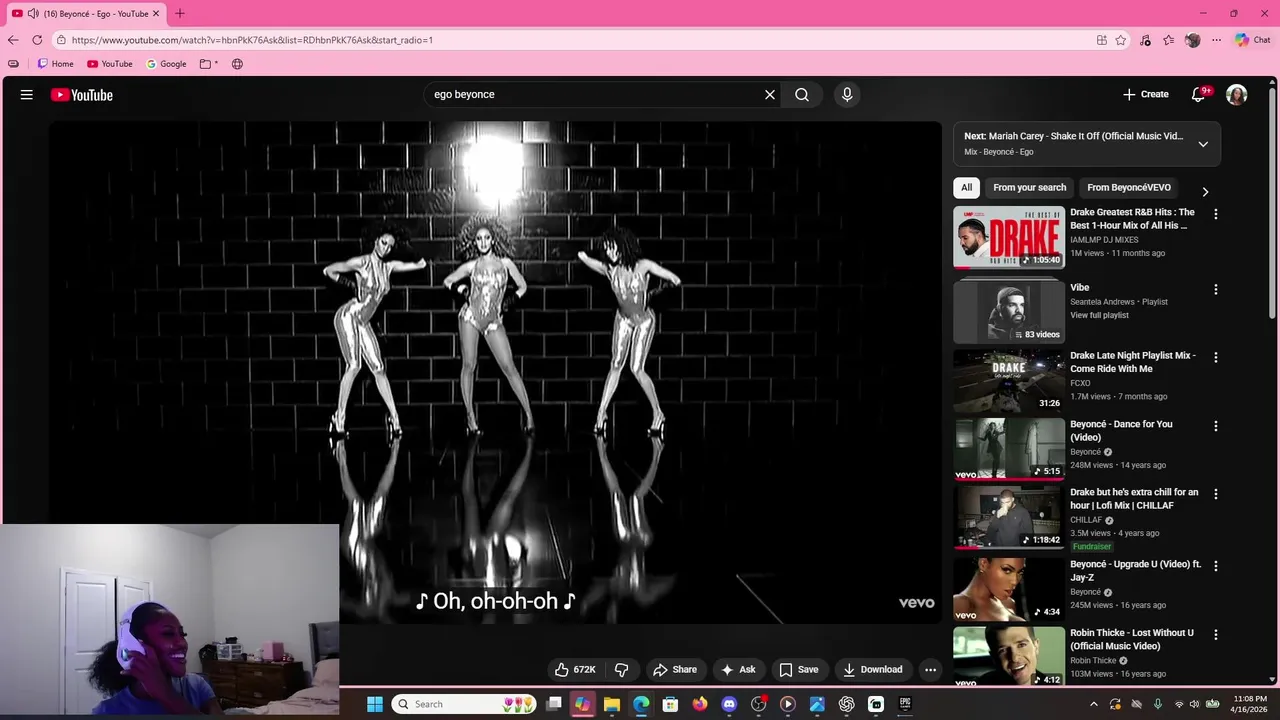Close the Beyoncé - Ego browser tab
Screen dimensions: 1280x720
156,14
